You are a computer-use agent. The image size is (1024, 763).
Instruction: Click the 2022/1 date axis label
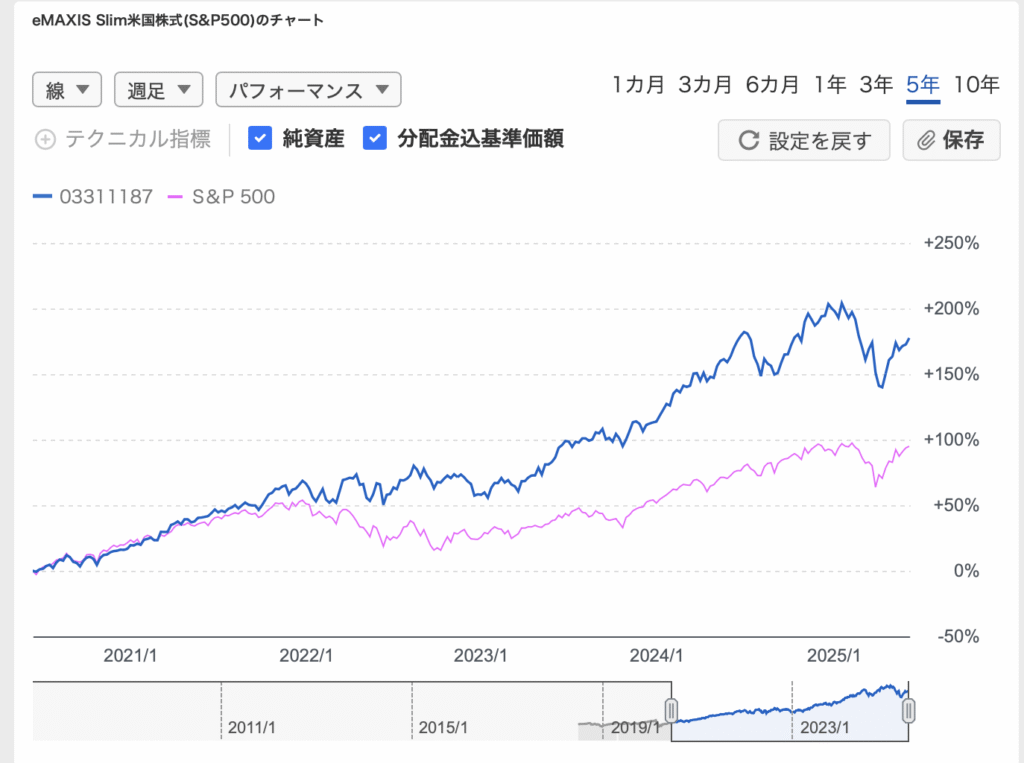pos(306,655)
